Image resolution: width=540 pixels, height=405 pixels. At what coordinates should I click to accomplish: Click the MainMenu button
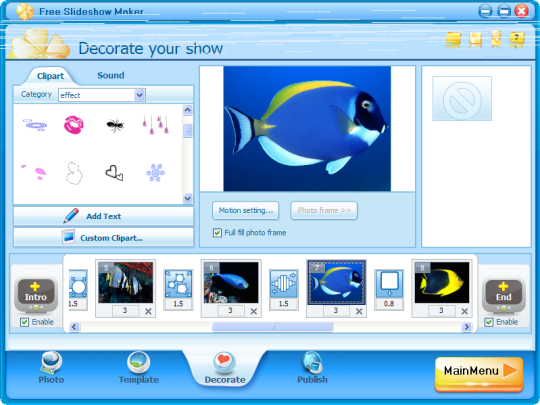coord(479,373)
